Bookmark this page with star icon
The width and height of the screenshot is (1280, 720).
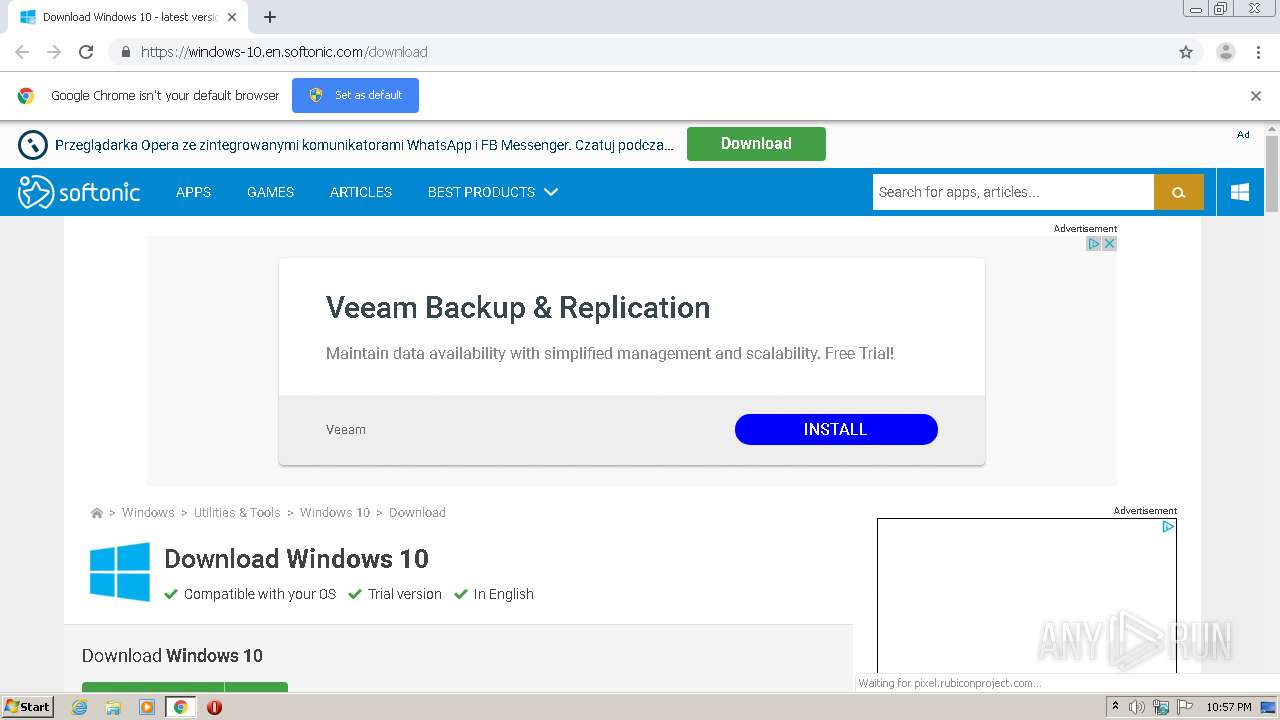[x=1186, y=52]
